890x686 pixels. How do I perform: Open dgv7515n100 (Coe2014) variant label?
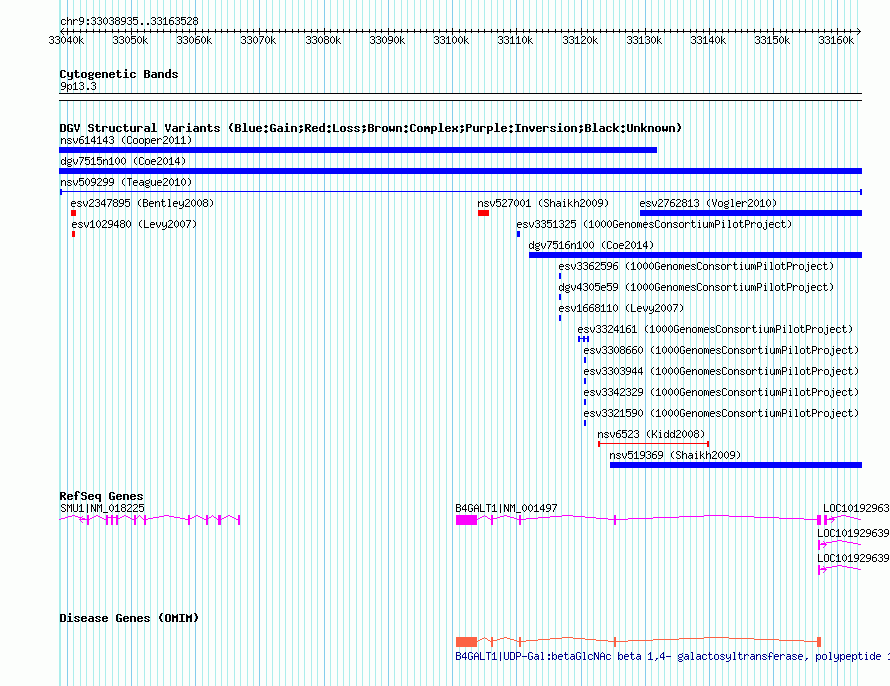pos(123,161)
